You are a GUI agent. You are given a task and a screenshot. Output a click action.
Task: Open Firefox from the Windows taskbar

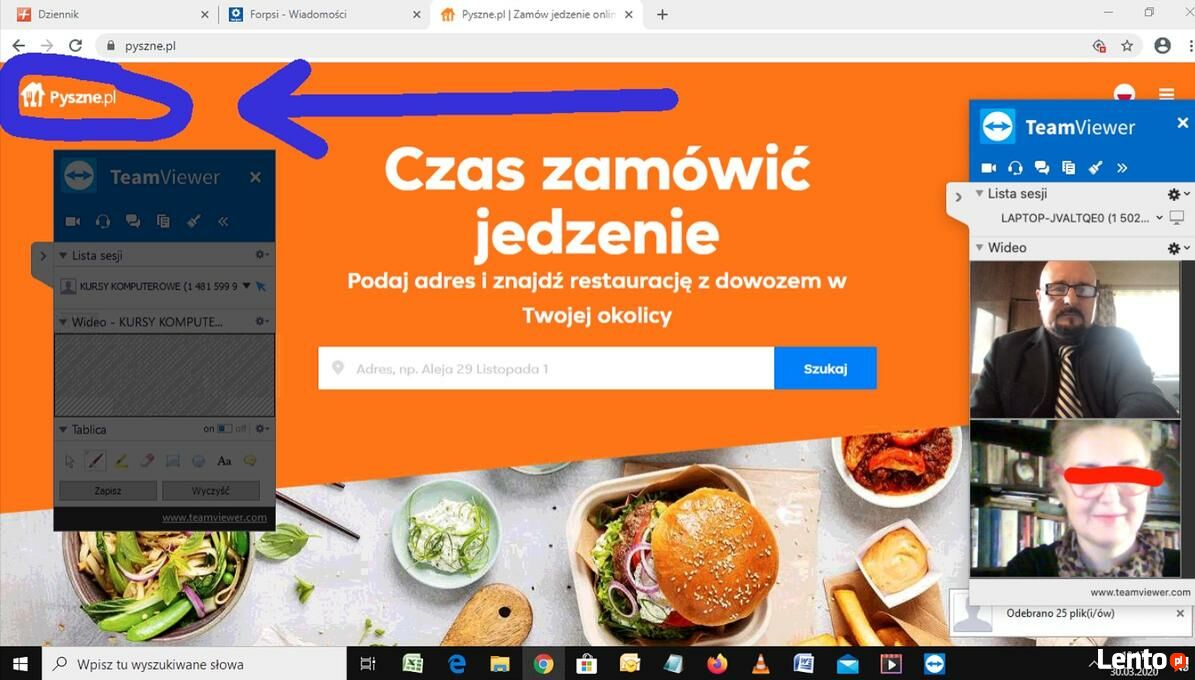(x=717, y=664)
